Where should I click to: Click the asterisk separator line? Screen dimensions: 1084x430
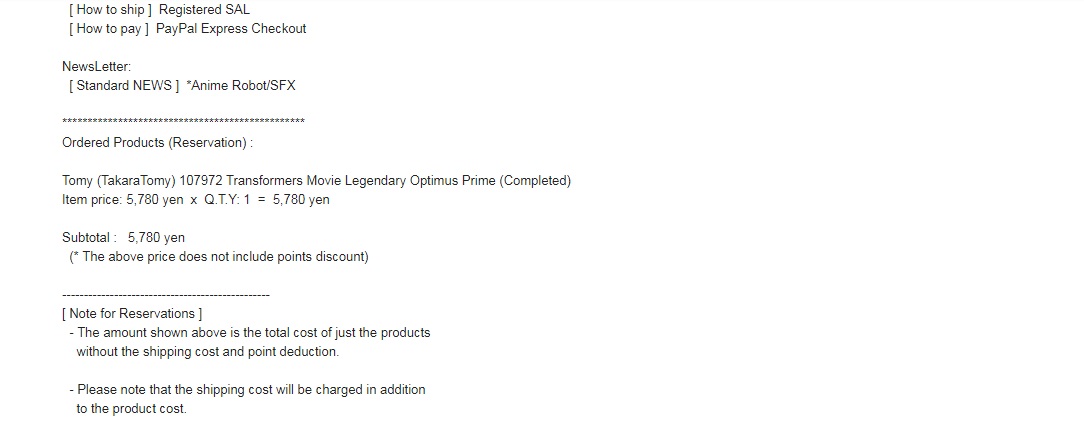point(183,122)
